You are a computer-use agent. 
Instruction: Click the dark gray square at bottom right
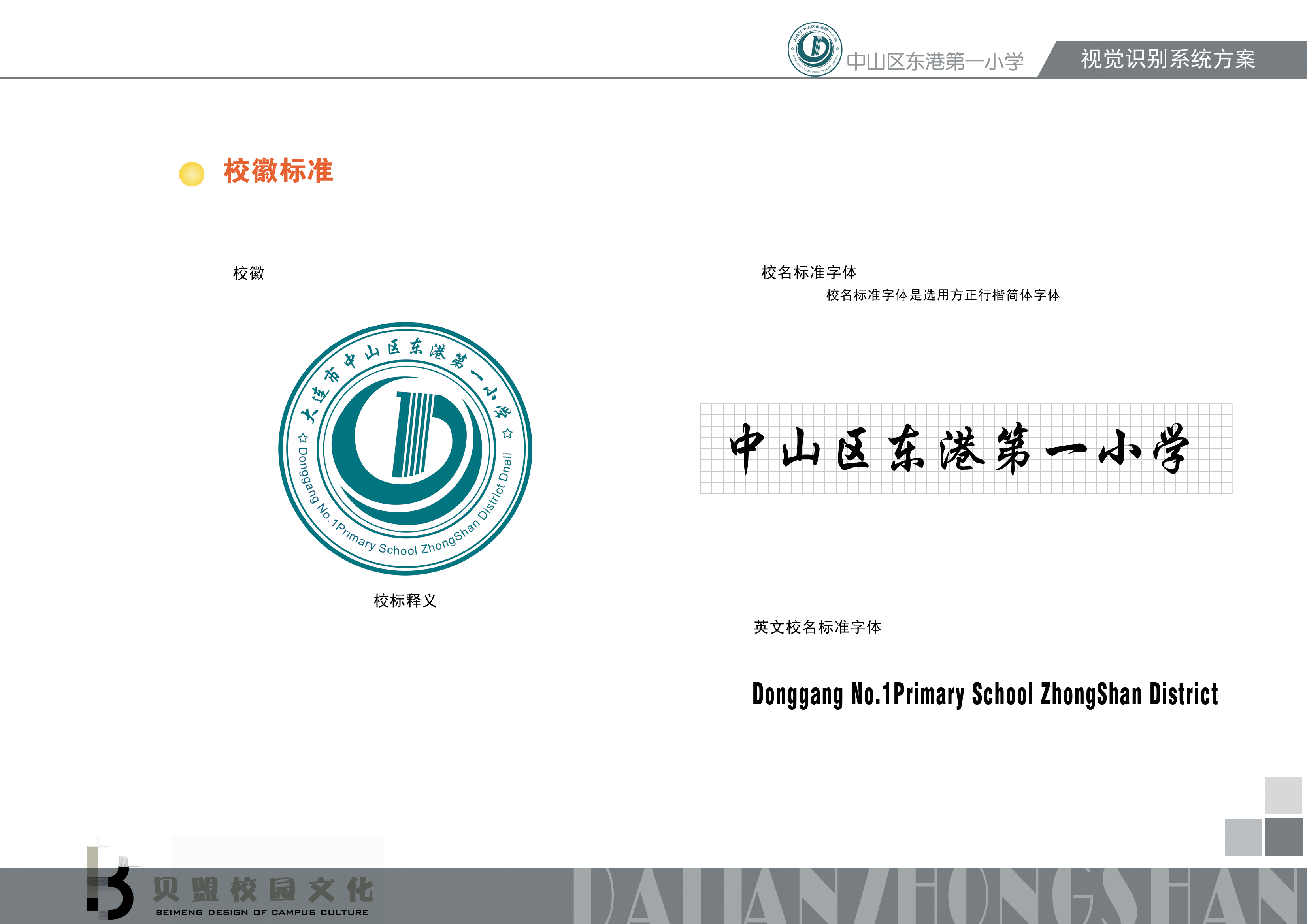pos(1283,836)
